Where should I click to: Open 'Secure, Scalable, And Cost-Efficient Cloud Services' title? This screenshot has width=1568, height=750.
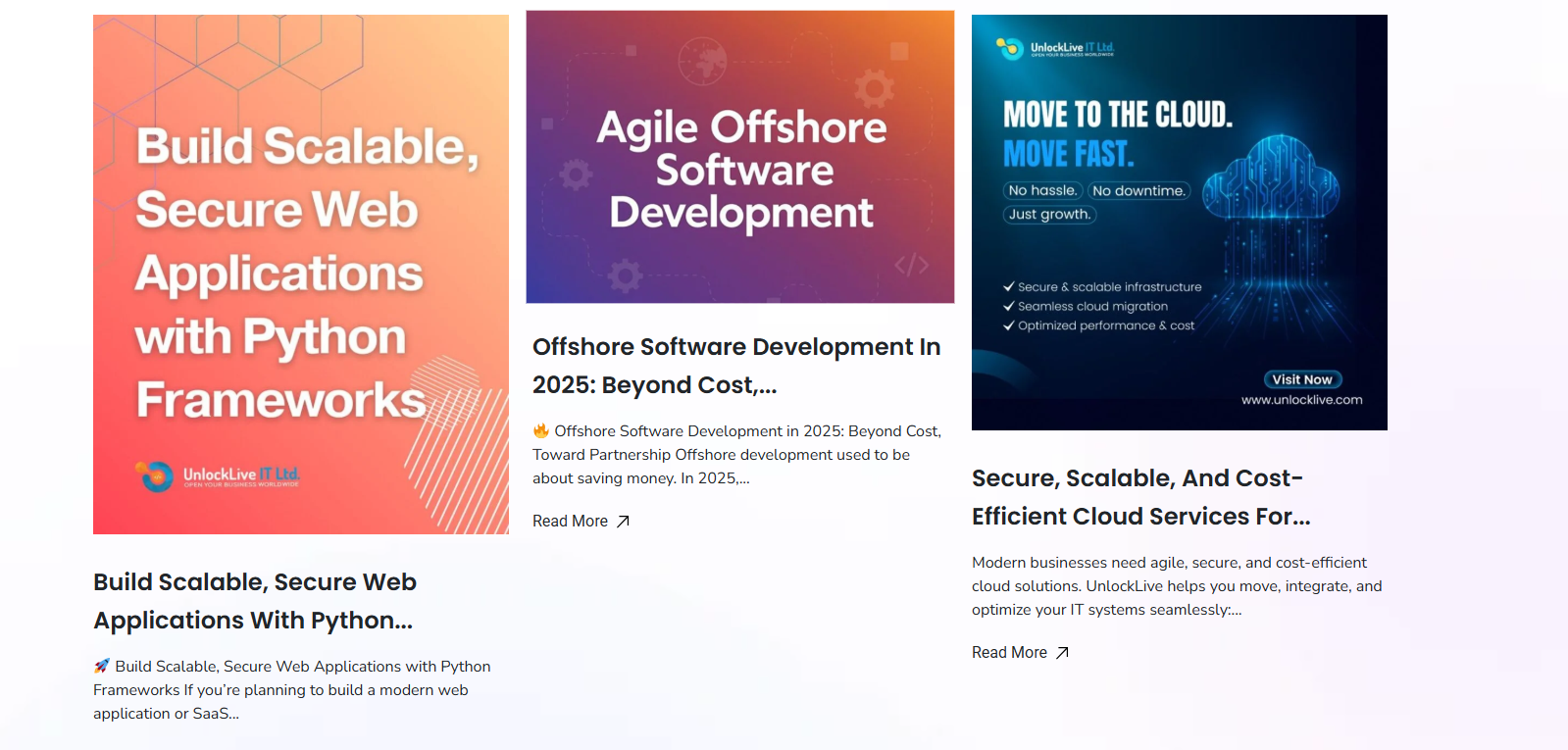pos(1140,497)
